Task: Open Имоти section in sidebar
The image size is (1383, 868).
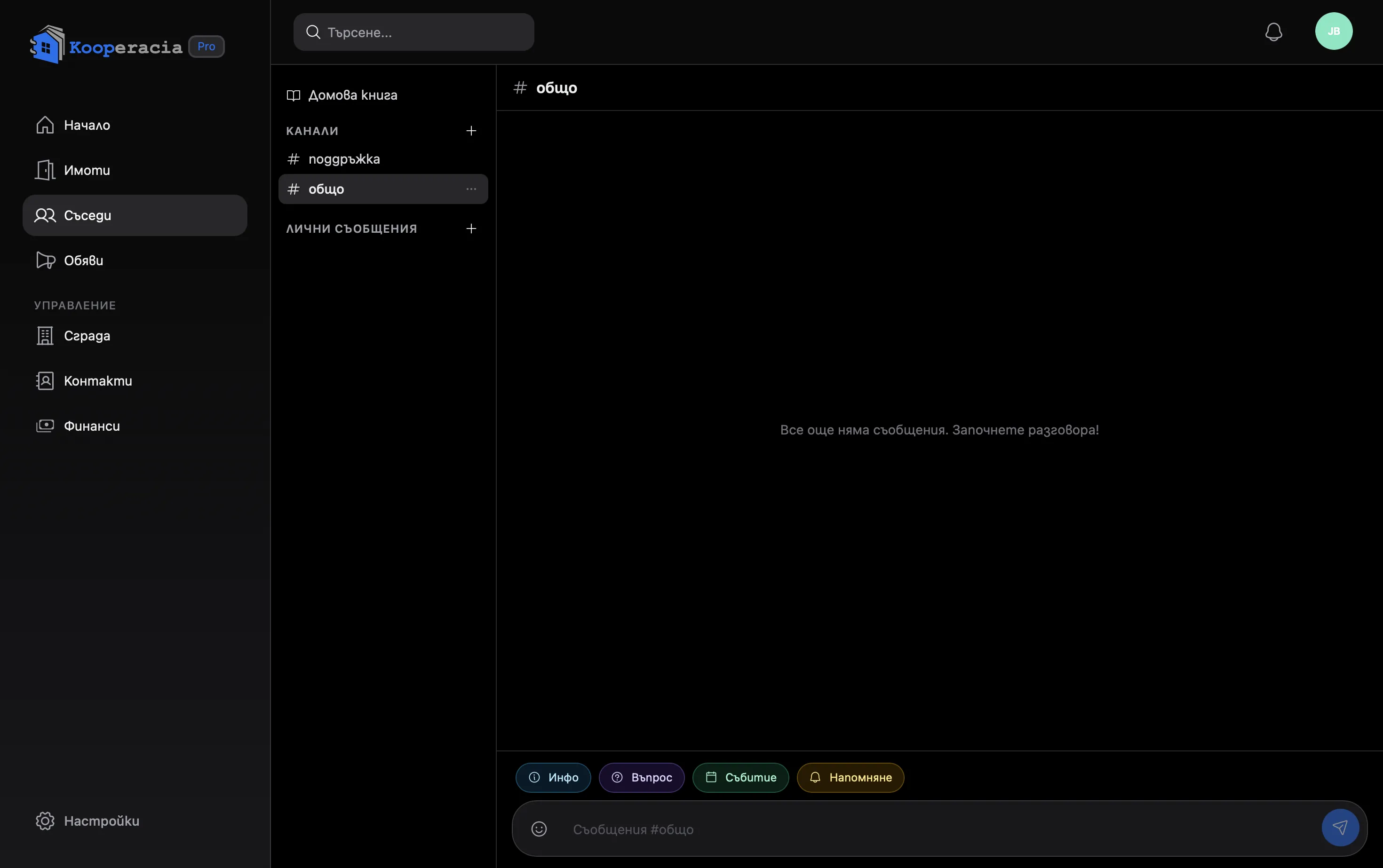Action: coord(135,170)
